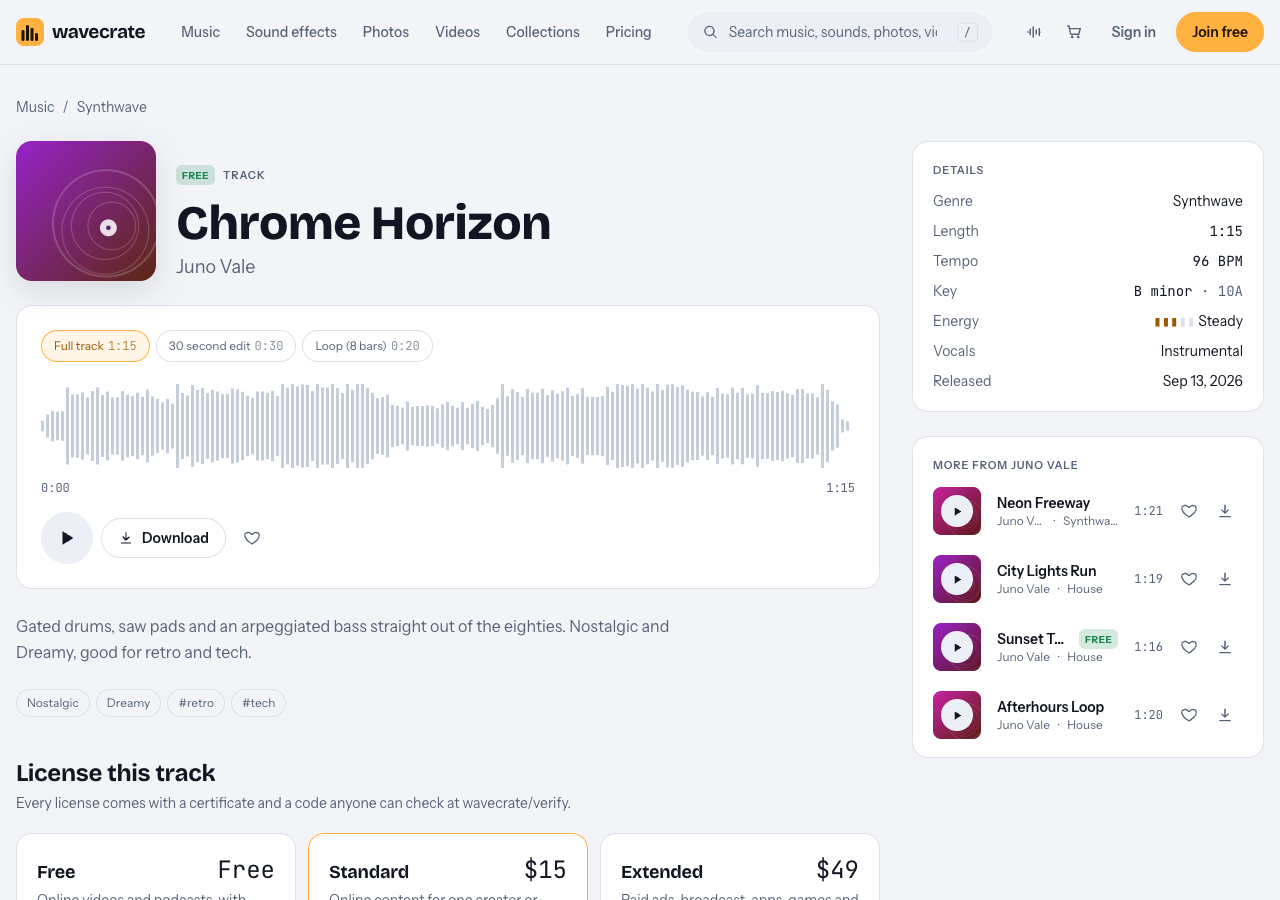Select the 30 second edit version
The image size is (1280, 900).
226,346
